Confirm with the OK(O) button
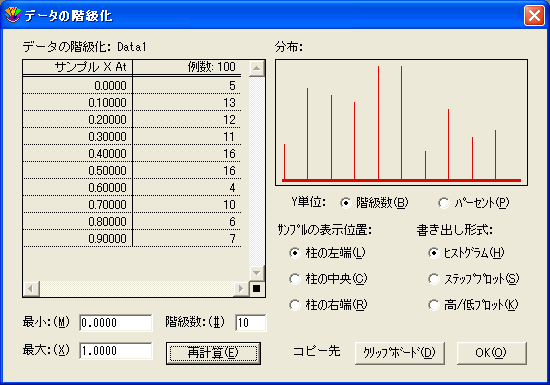Viewport: 550px width, 385px height. click(491, 353)
